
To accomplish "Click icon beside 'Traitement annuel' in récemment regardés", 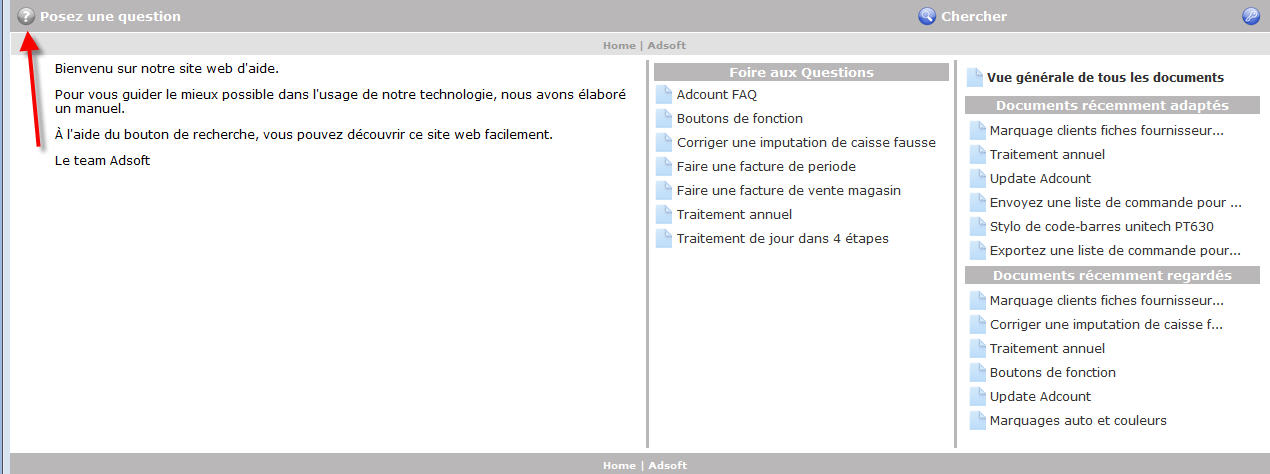I will click(x=978, y=349).
